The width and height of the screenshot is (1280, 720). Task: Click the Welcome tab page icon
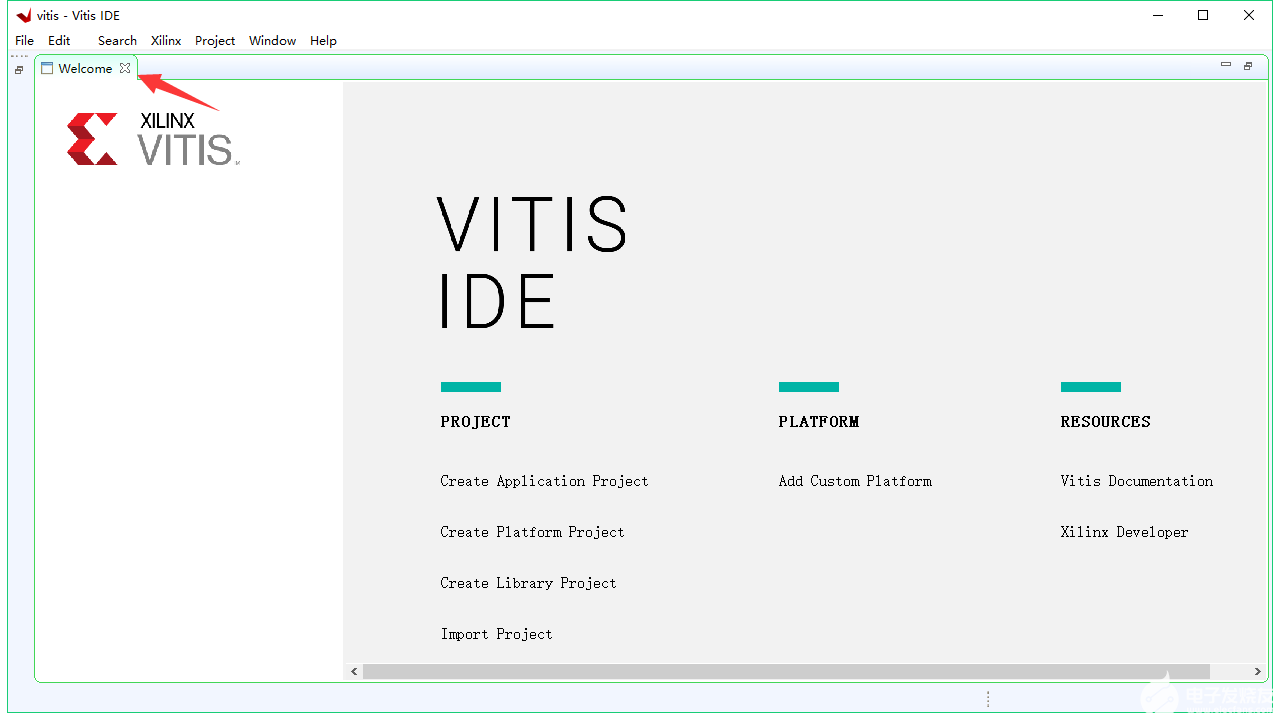coord(47,68)
